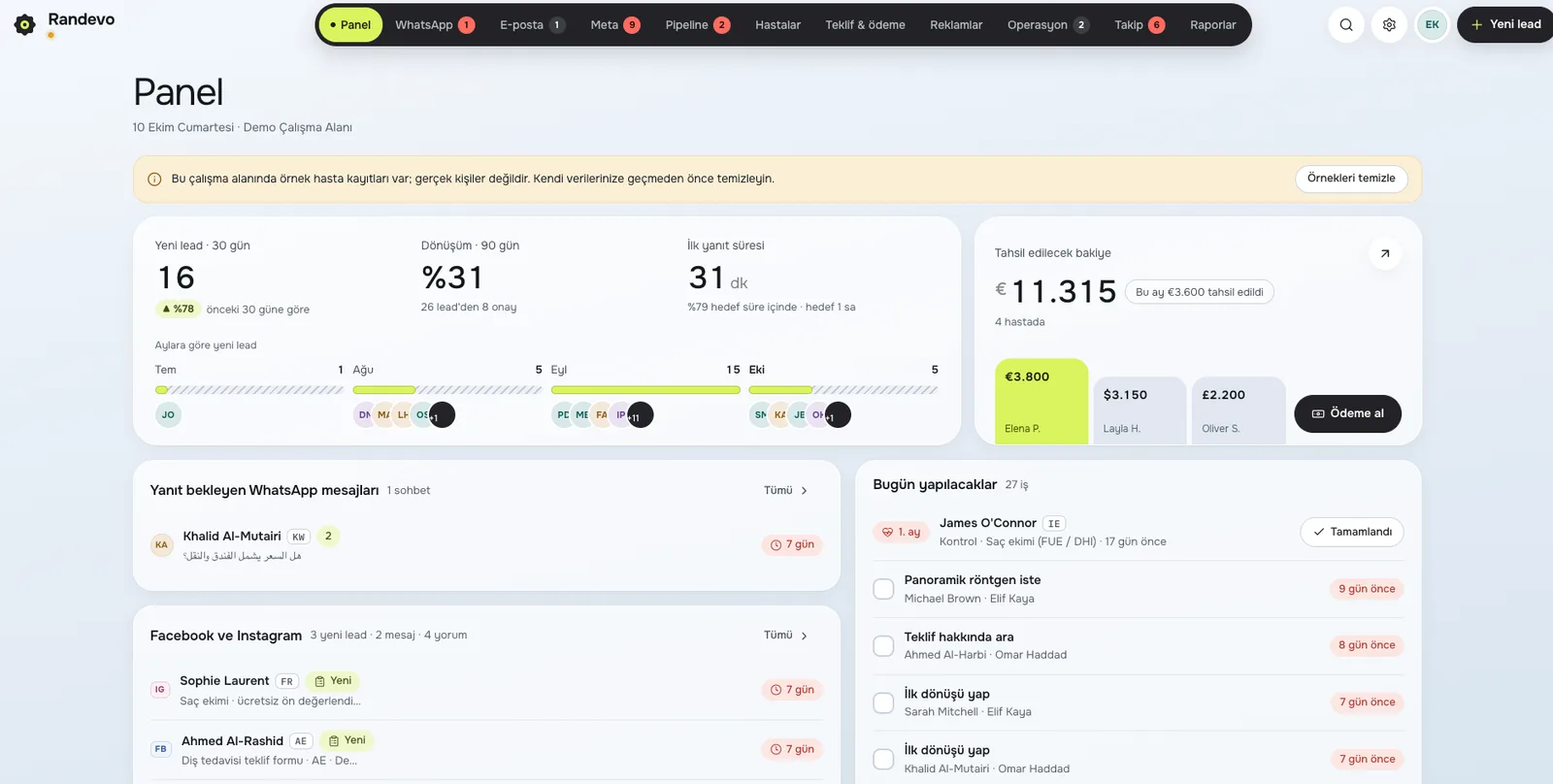
Task: Click the JO avatar under Tem
Action: point(168,414)
